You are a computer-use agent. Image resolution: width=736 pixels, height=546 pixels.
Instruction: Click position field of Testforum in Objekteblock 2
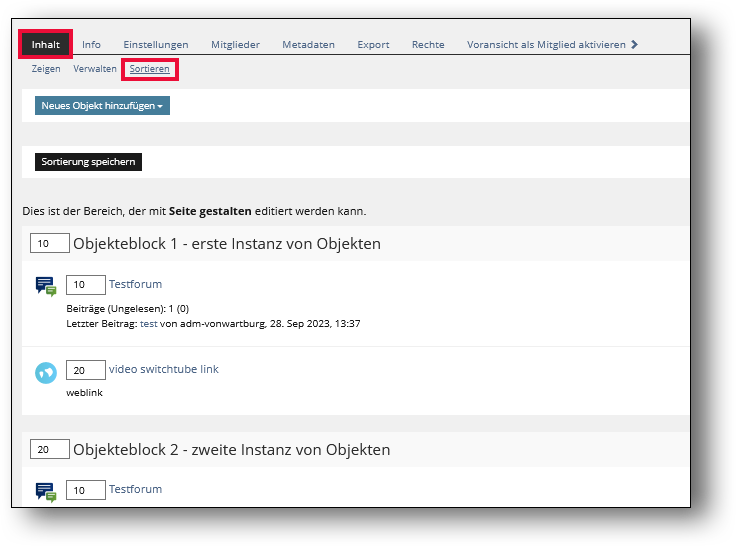[x=86, y=490]
